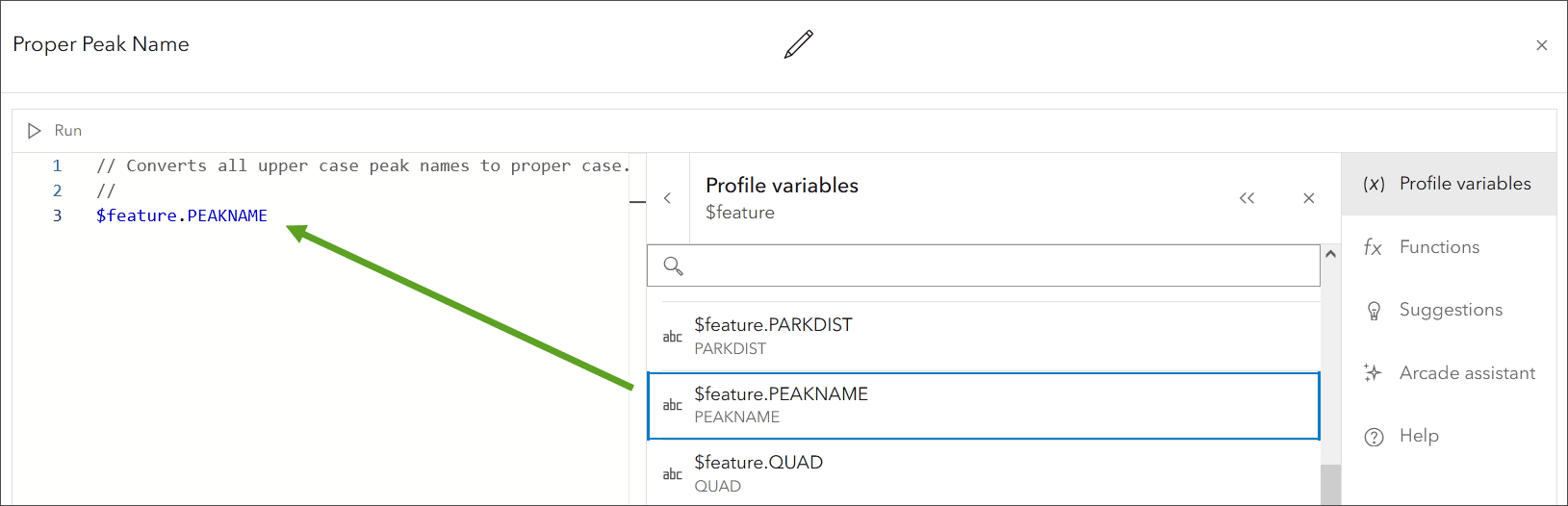Close the Proper Peak Name dialog
The width and height of the screenshot is (1568, 506).
click(1541, 45)
